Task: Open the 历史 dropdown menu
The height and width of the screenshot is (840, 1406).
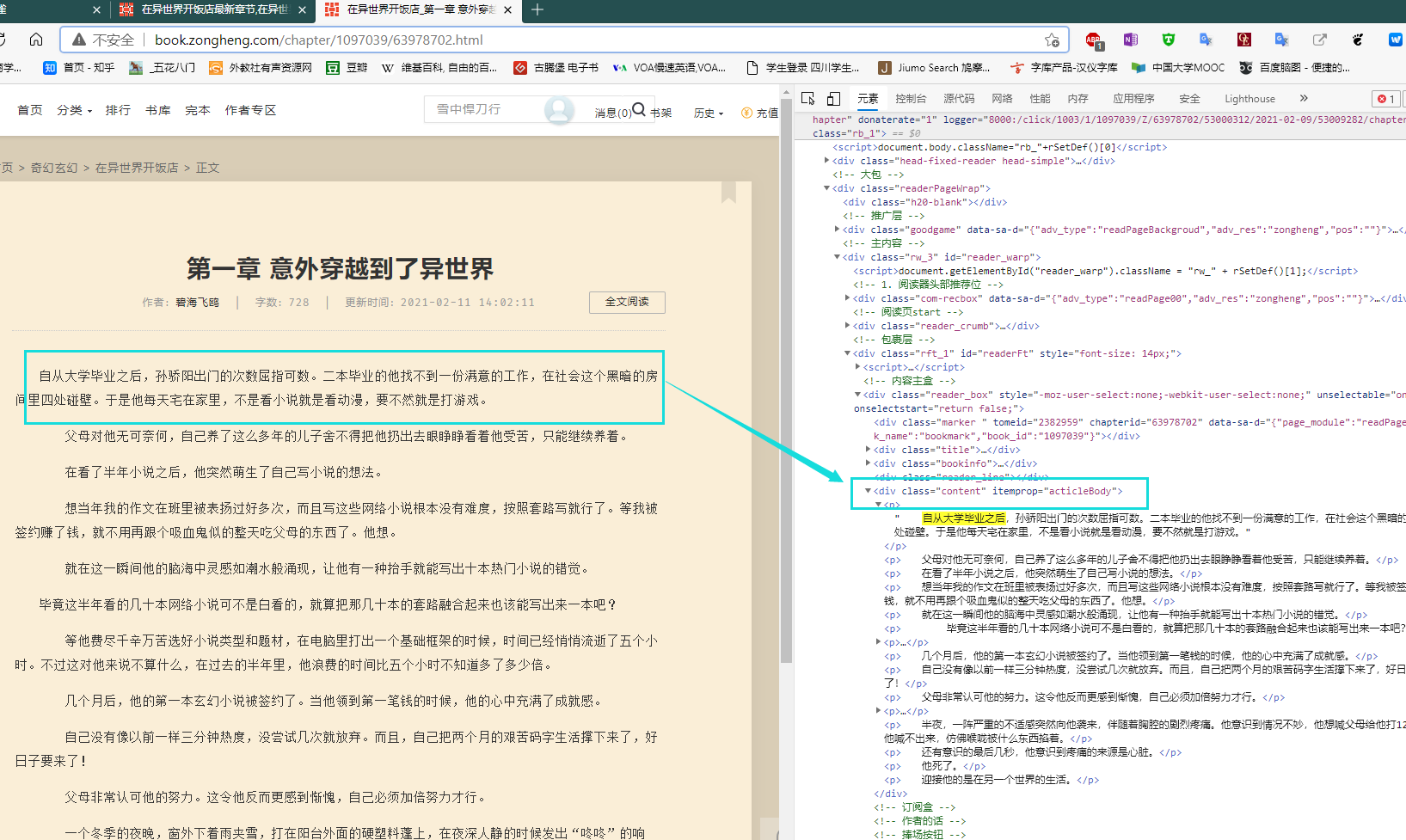Action: click(709, 113)
